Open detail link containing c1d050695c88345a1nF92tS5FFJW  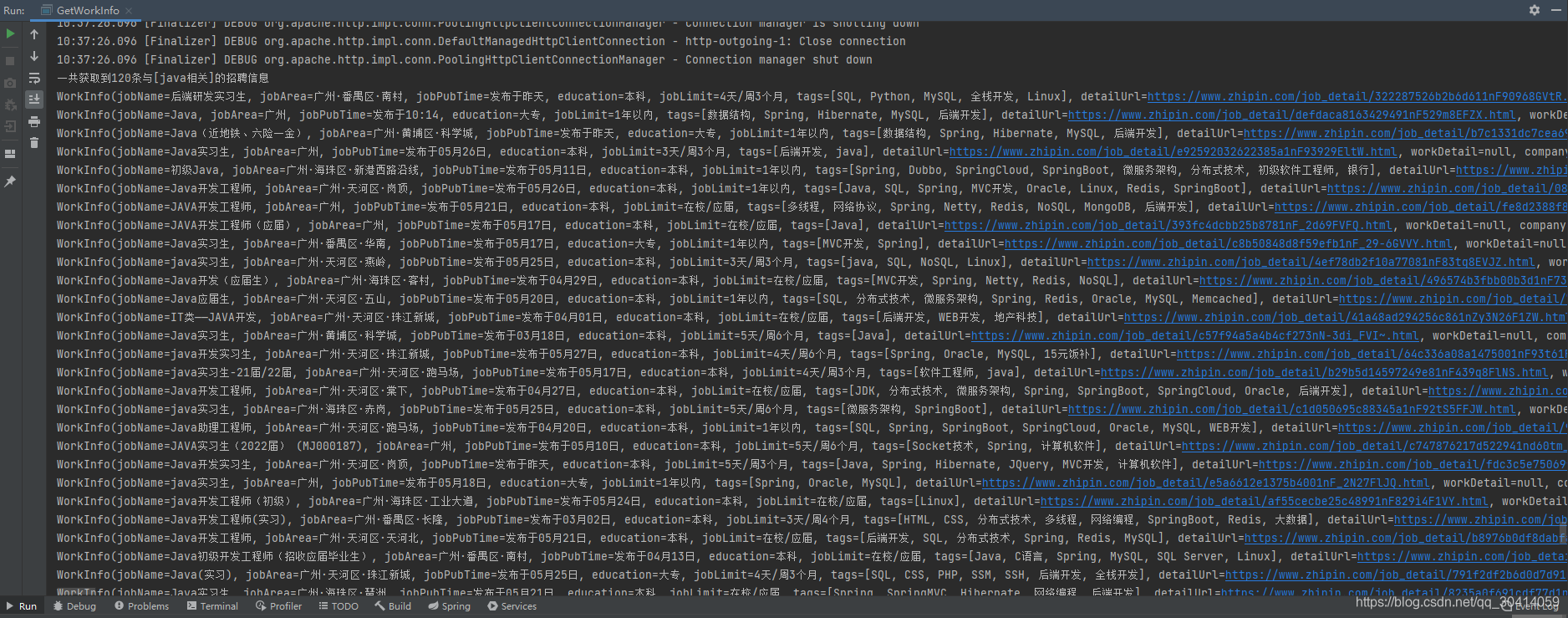[x=1291, y=410]
